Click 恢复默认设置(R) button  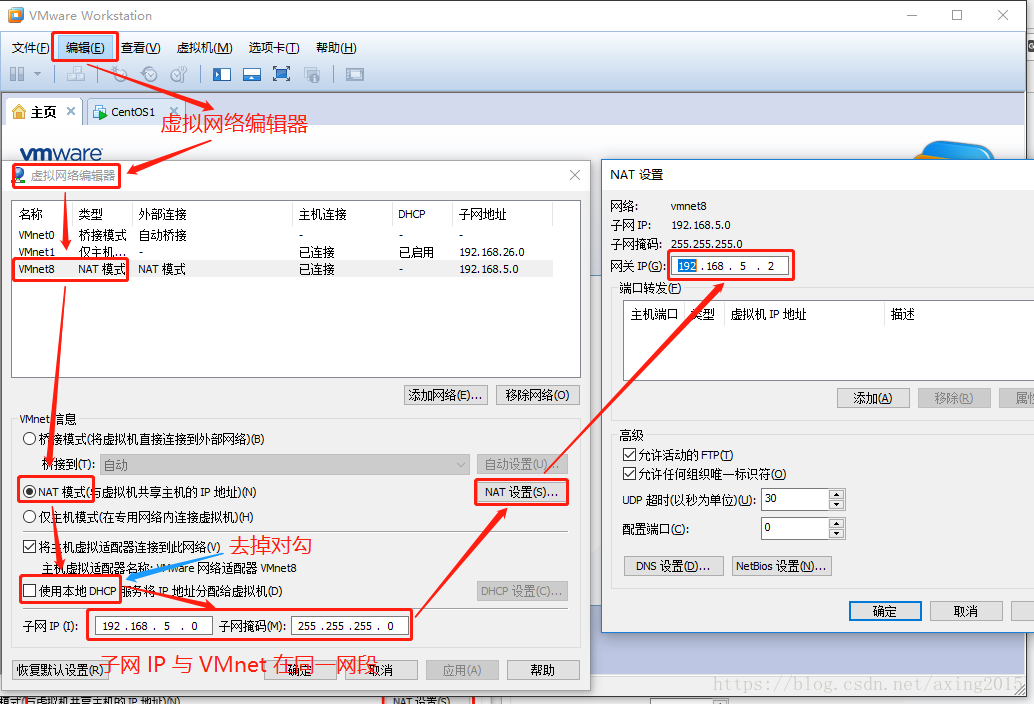[x=59, y=670]
